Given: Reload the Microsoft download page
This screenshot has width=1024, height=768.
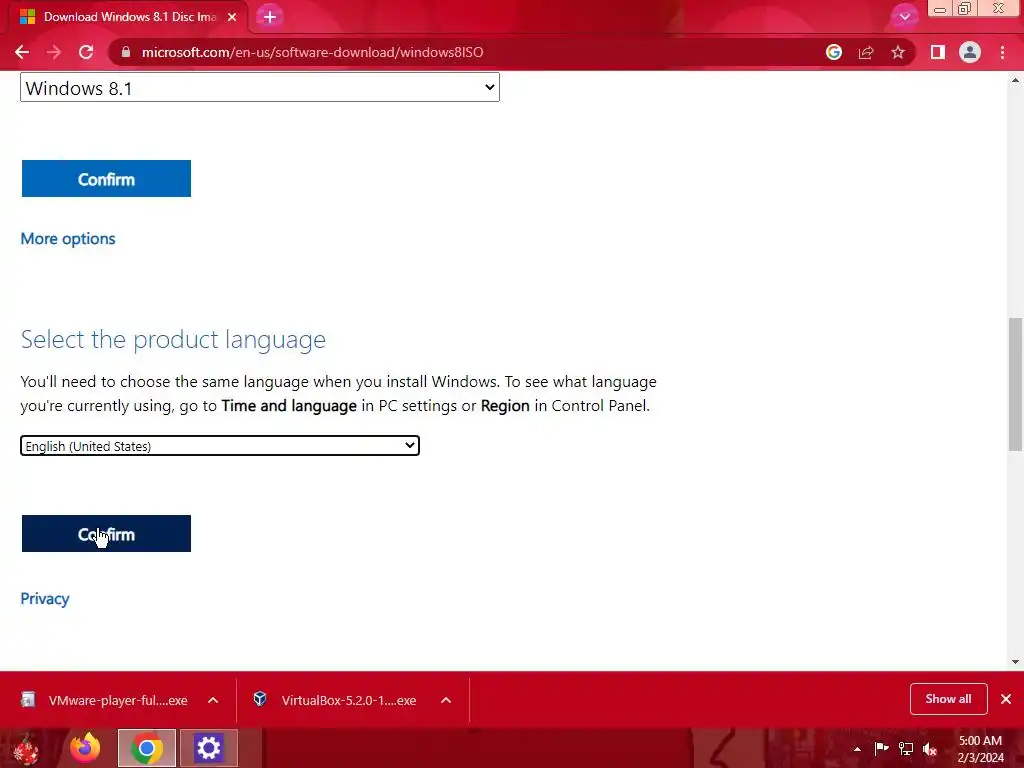Looking at the screenshot, I should click(x=86, y=52).
